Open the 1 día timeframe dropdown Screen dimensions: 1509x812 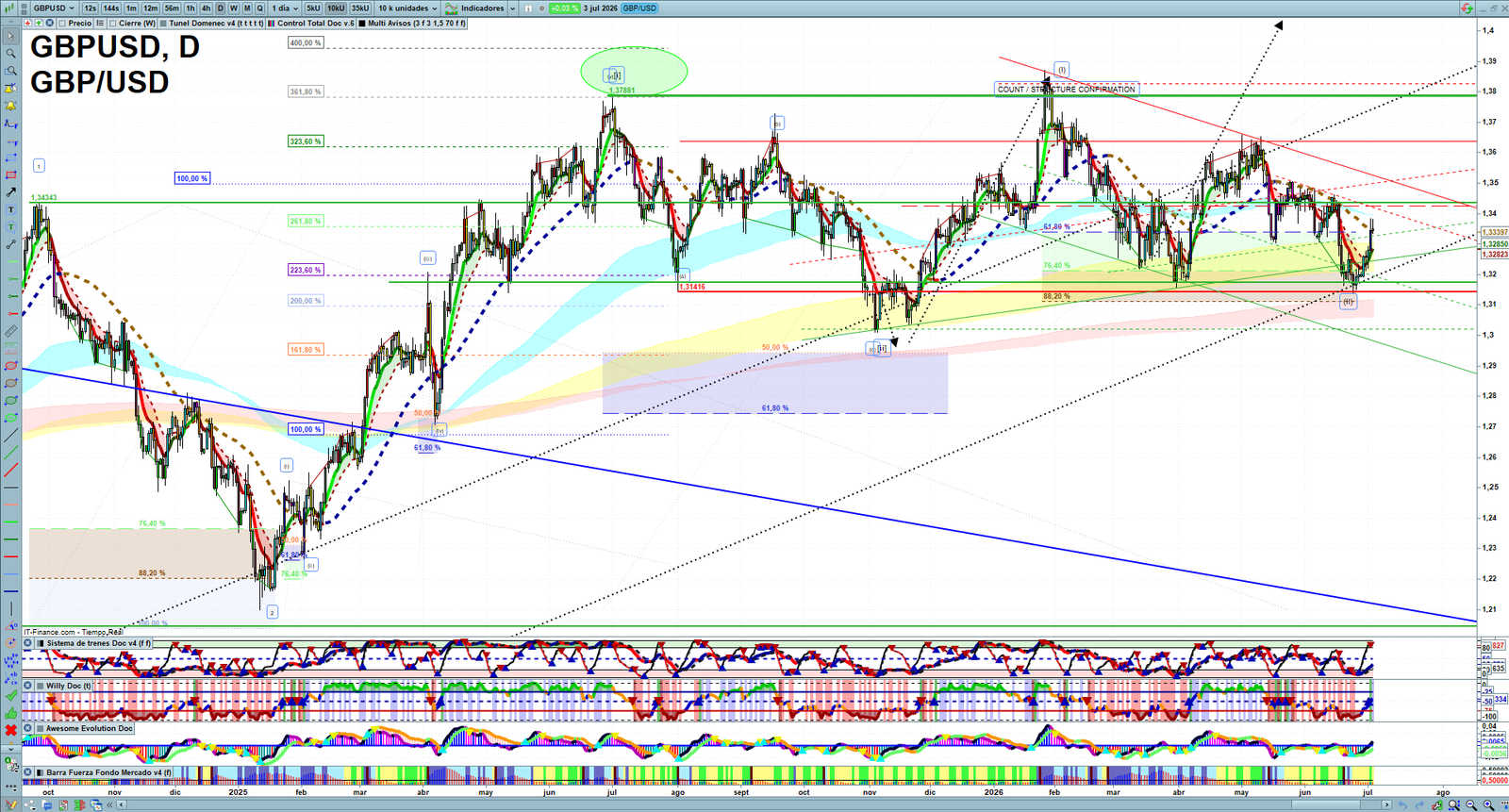pyautogui.click(x=284, y=8)
